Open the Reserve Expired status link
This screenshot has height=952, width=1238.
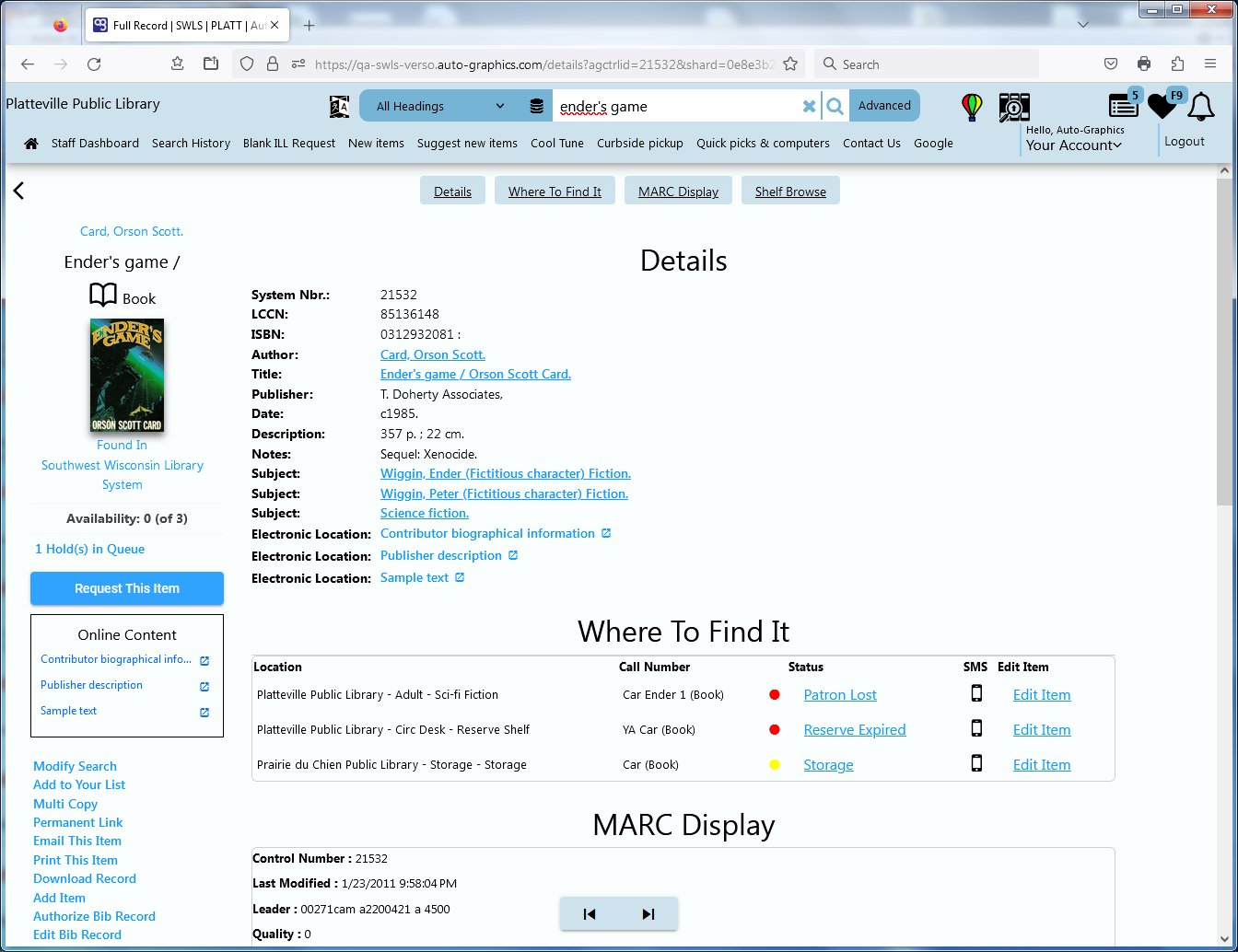click(x=855, y=730)
